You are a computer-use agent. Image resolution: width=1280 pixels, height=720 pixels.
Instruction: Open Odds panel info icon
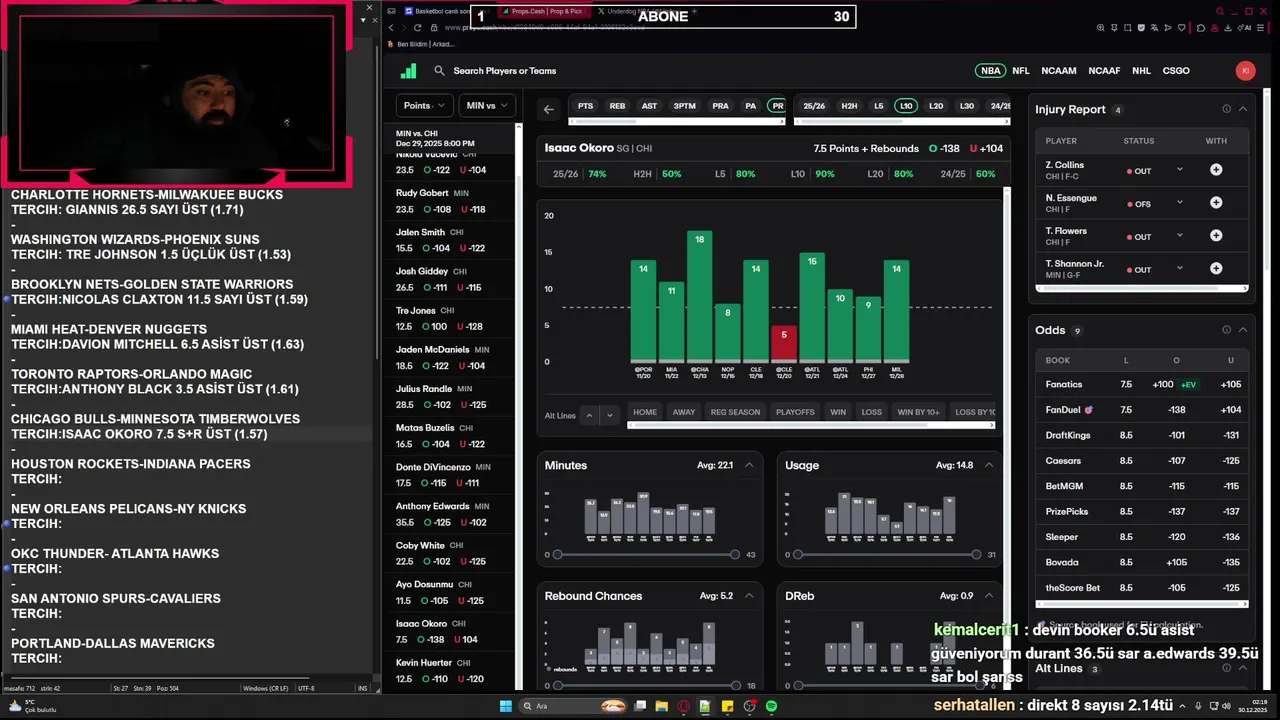click(1226, 330)
